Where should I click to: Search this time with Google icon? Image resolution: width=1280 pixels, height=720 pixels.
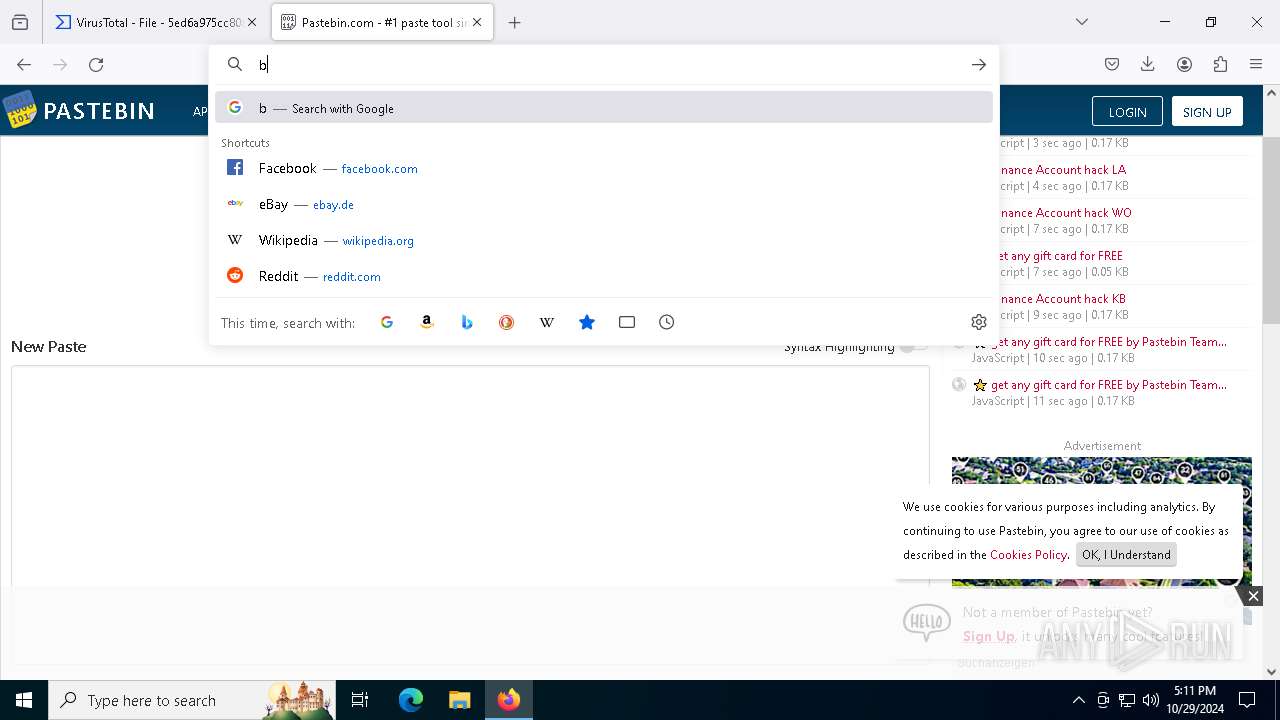click(387, 322)
